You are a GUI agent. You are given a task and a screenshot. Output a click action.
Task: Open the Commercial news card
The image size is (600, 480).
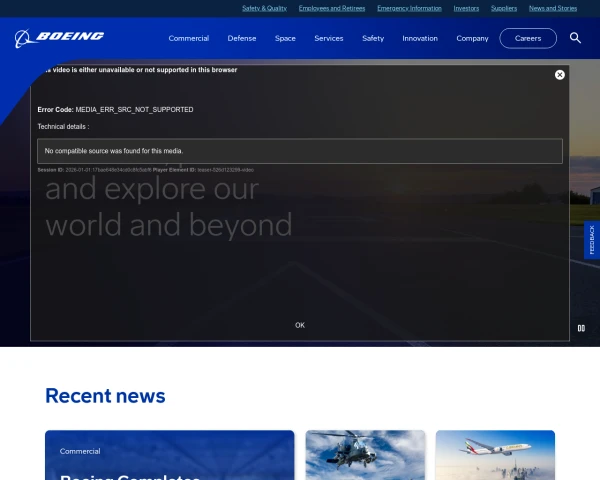(x=170, y=455)
